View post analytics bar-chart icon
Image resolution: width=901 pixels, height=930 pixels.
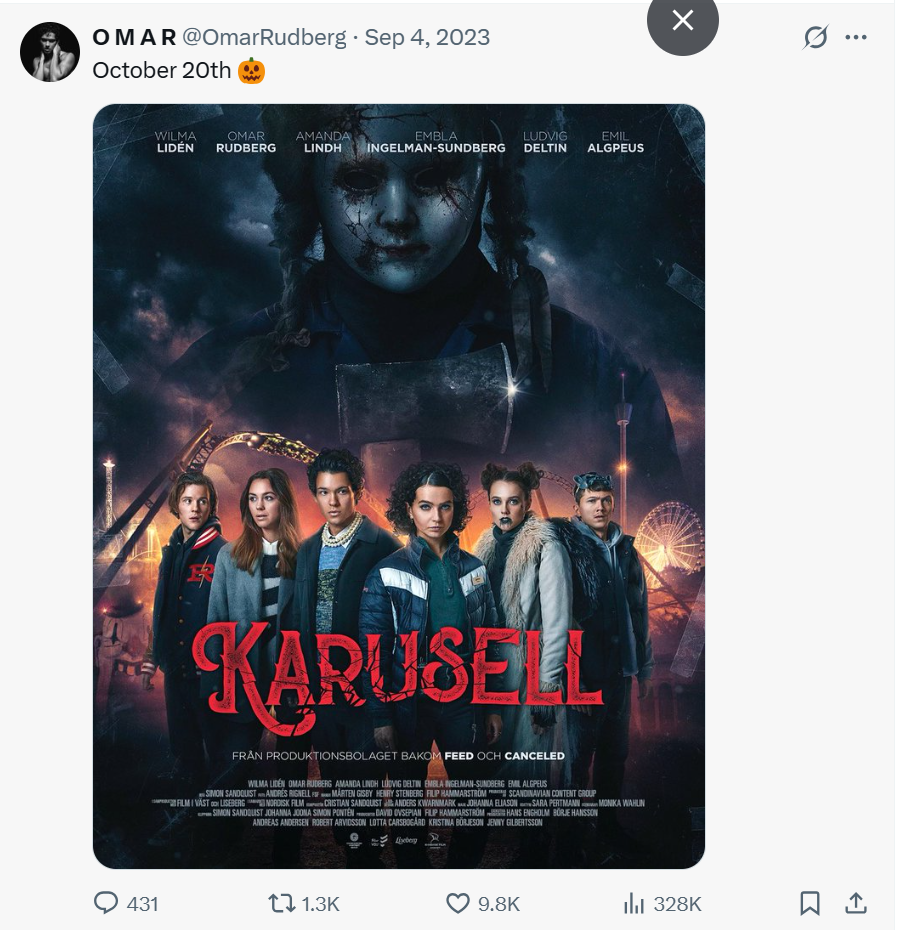[633, 903]
